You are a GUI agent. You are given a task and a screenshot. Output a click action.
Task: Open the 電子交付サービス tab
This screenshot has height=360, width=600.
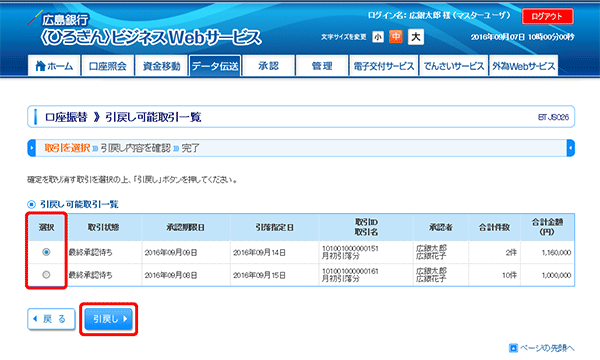(x=383, y=66)
